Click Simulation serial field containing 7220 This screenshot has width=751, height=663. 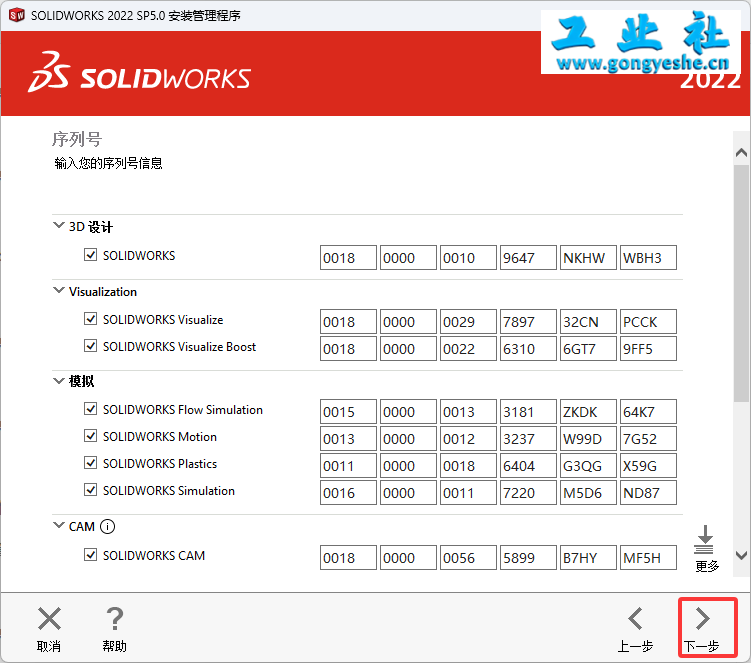tap(528, 492)
